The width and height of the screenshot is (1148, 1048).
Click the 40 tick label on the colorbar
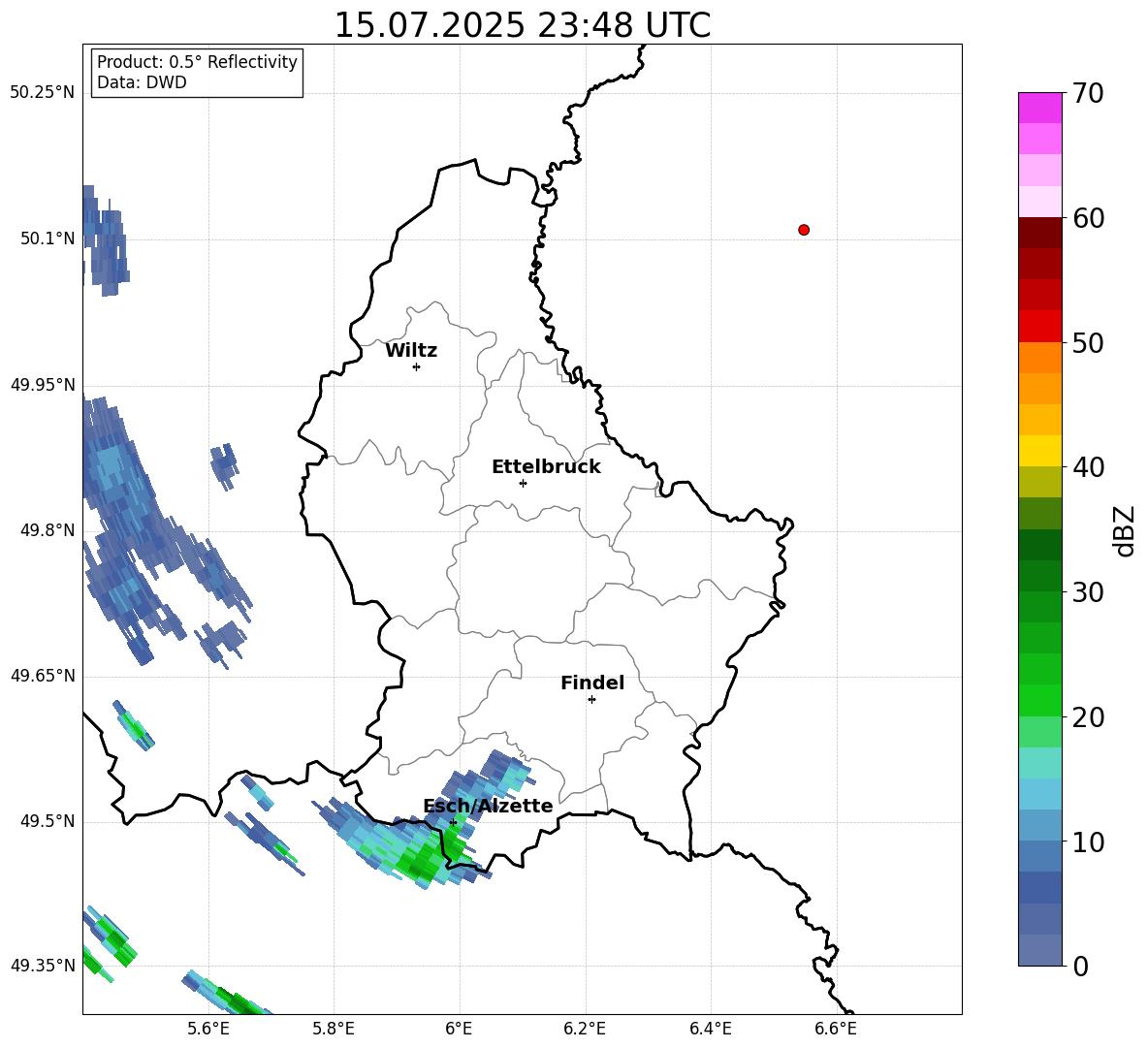[x=1088, y=467]
